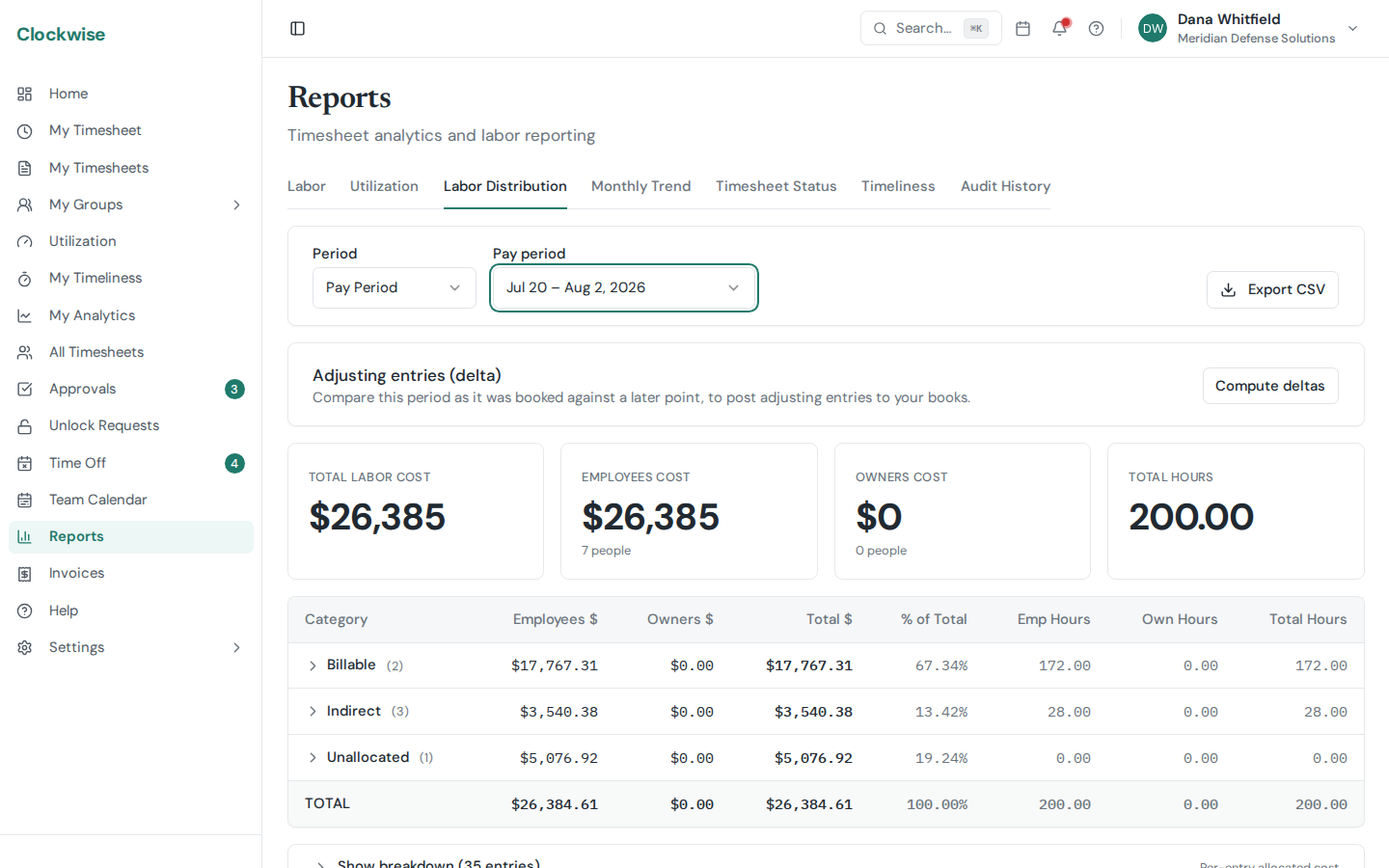Open the user account menu chevron
Screen dimensions: 1389x868
click(1352, 29)
